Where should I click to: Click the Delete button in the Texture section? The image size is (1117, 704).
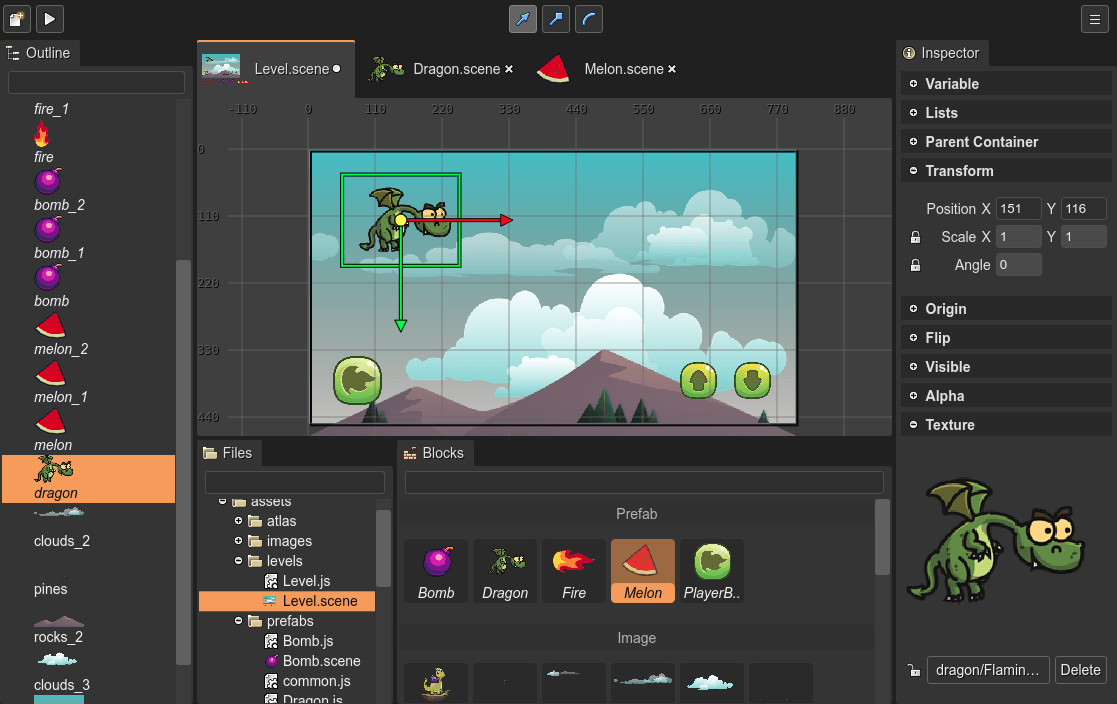pos(1080,670)
